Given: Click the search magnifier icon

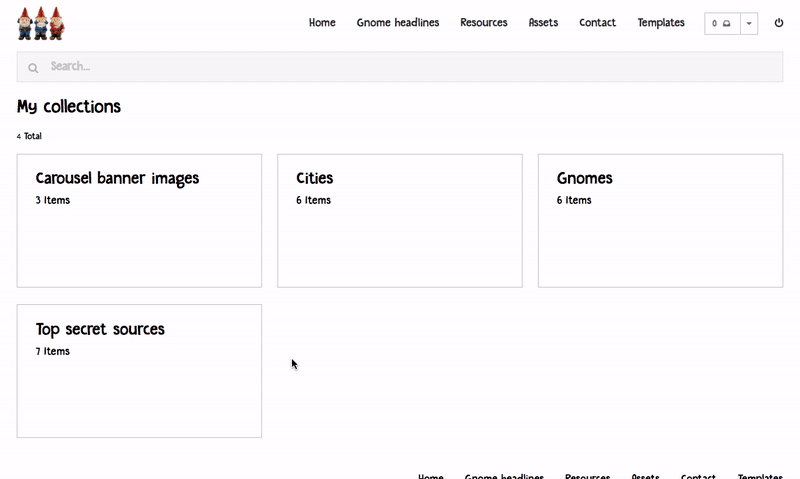Looking at the screenshot, I should point(33,68).
